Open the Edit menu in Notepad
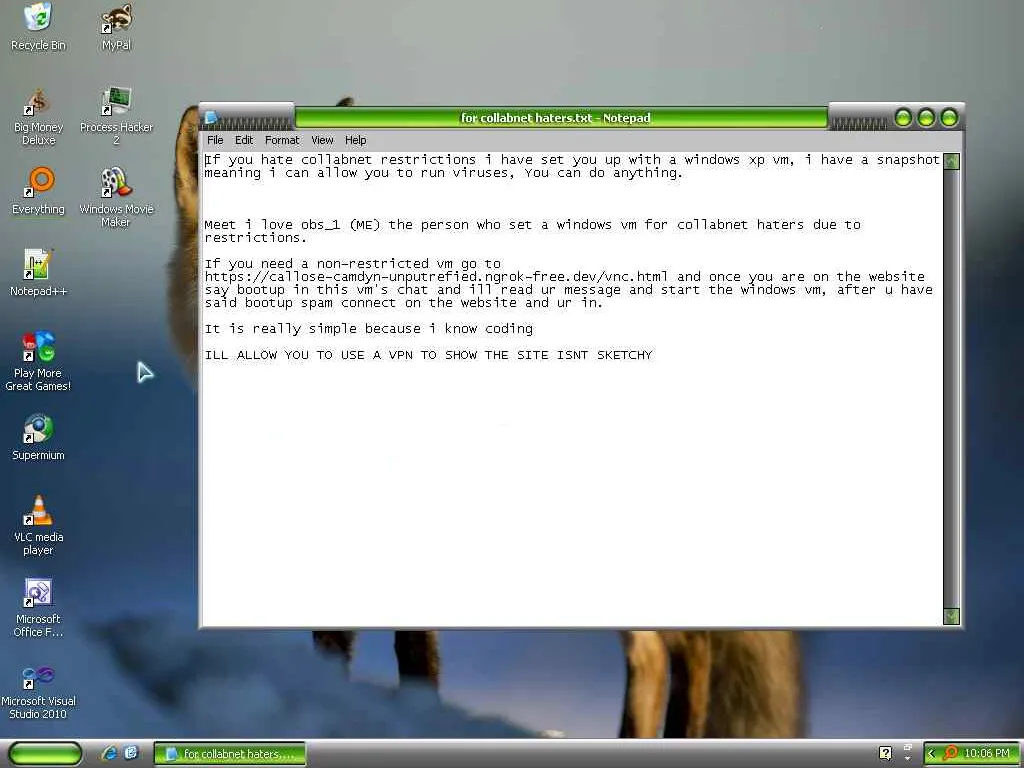The height and width of the screenshot is (768, 1024). coord(244,140)
